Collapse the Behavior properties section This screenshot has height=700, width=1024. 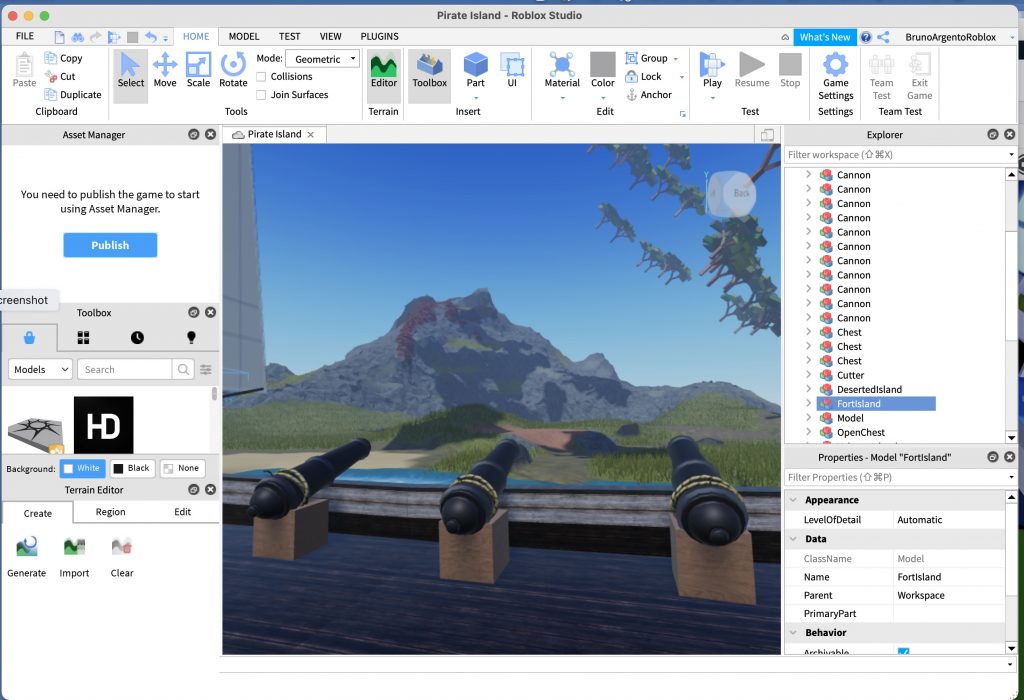793,633
